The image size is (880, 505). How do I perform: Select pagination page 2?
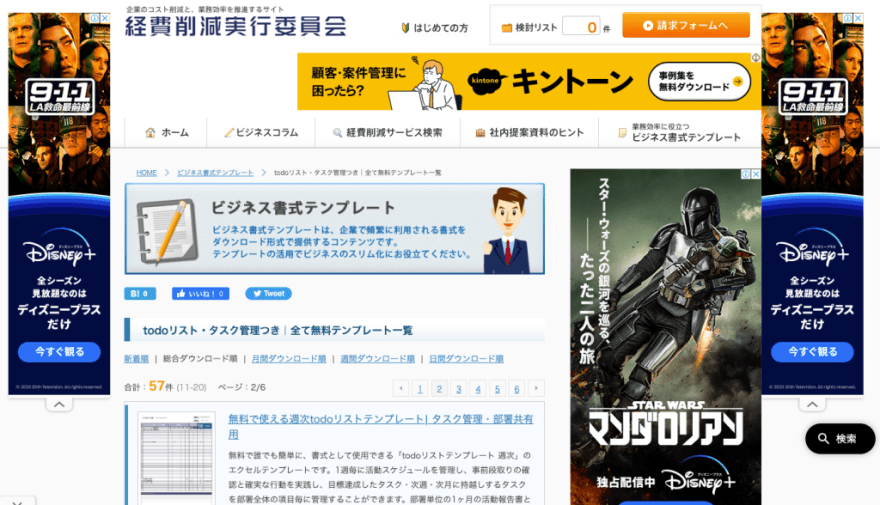point(439,388)
